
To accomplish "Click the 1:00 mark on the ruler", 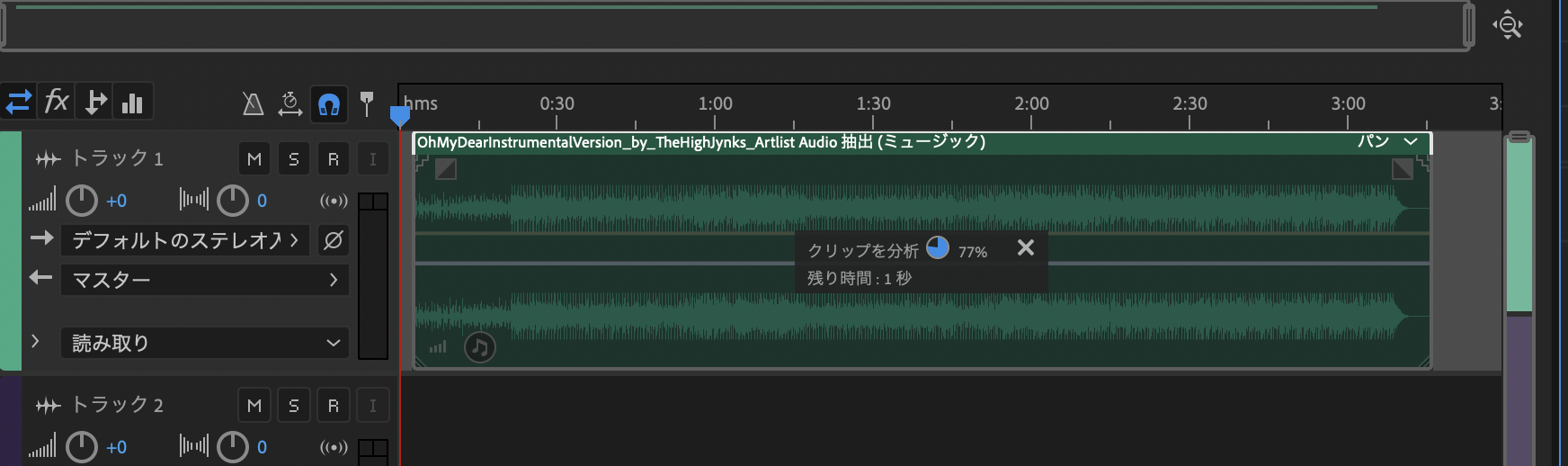I will click(x=716, y=103).
